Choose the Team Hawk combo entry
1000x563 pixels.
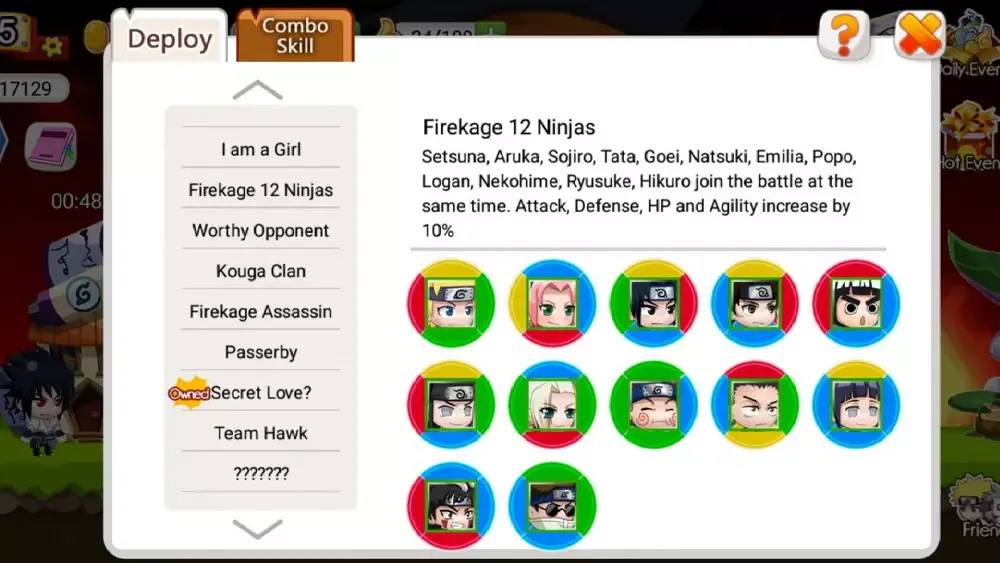click(x=261, y=433)
